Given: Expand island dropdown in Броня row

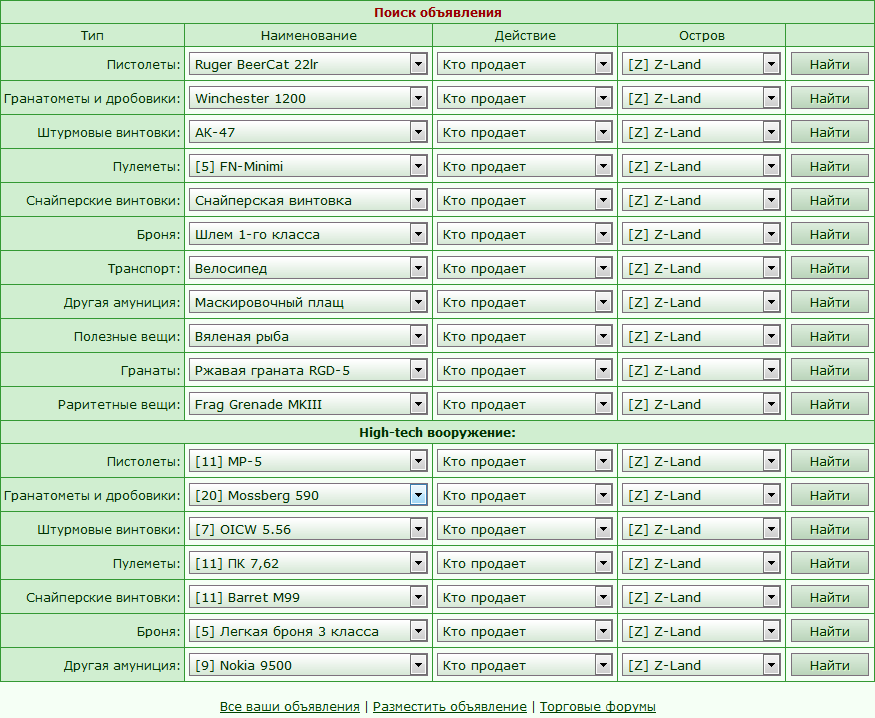Looking at the screenshot, I should coord(701,235).
